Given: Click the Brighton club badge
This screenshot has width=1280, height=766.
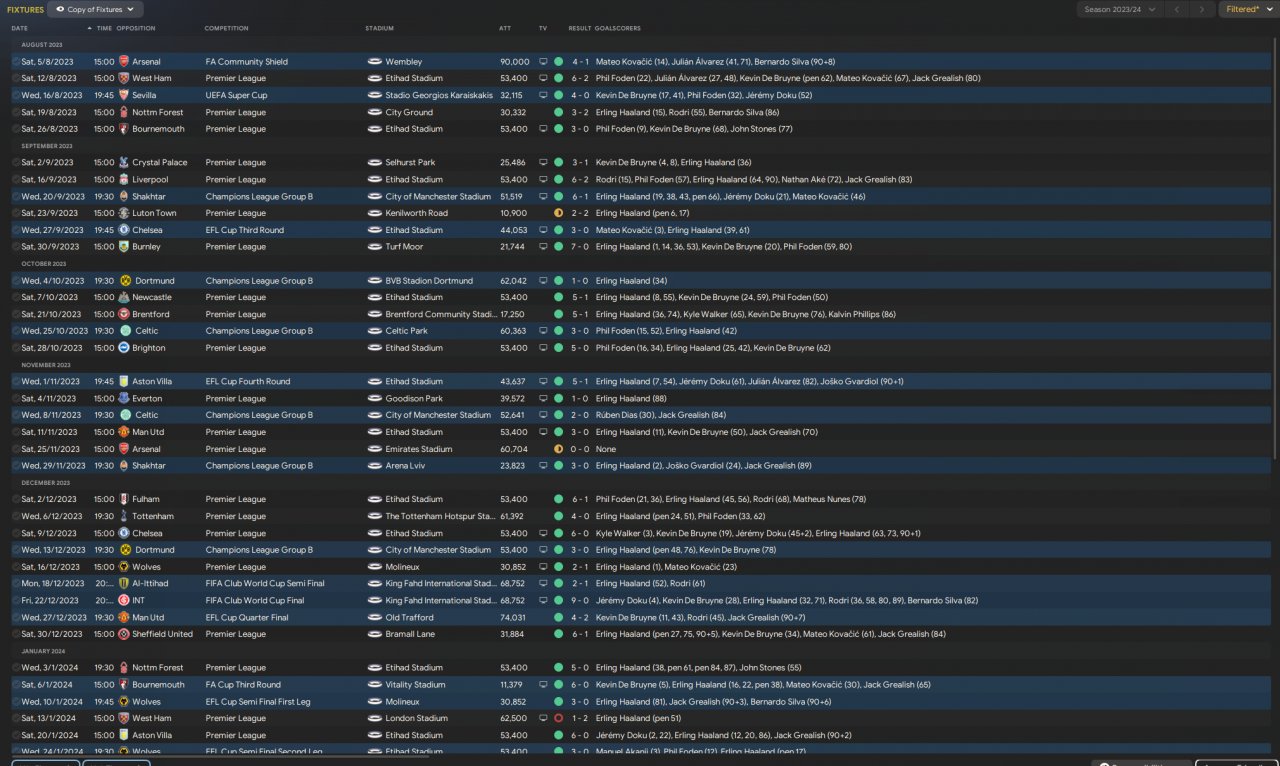Looking at the screenshot, I should click(x=124, y=348).
